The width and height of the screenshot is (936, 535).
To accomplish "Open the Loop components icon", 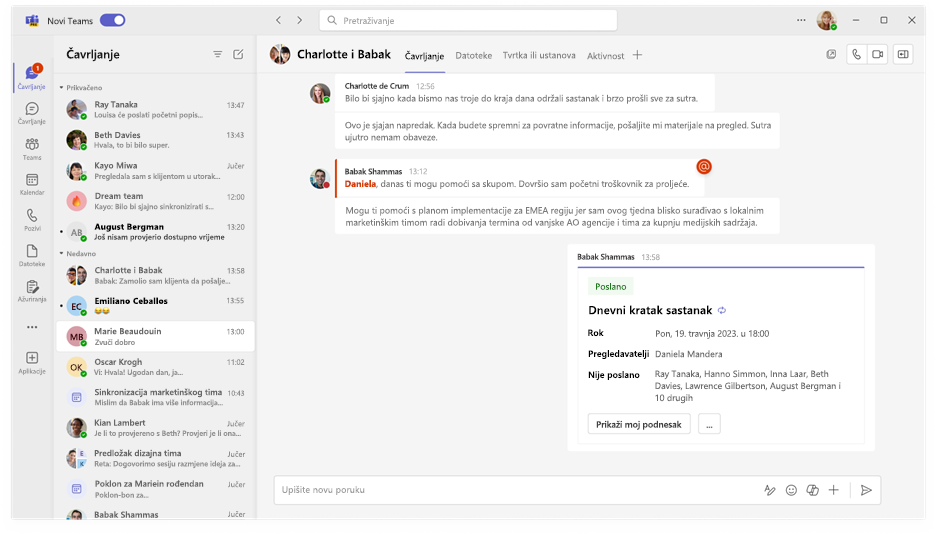I will 812,490.
